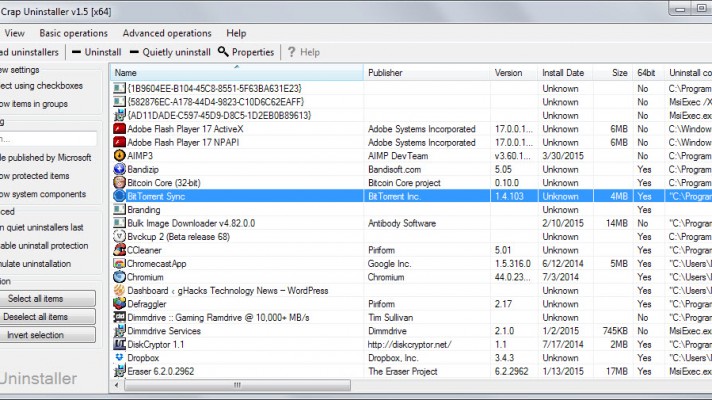The width and height of the screenshot is (712, 400).
Task: Select the Bandizip icon in the list
Action: coord(119,170)
